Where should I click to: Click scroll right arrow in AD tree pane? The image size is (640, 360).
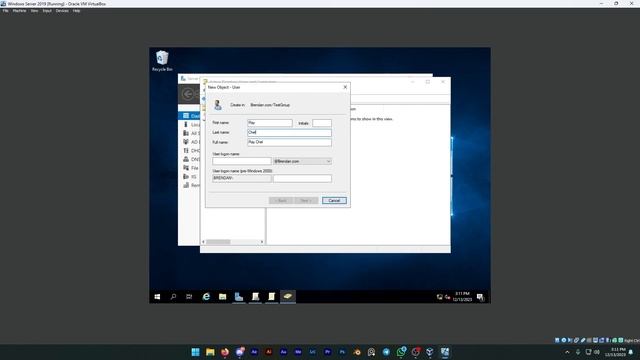tap(262, 242)
